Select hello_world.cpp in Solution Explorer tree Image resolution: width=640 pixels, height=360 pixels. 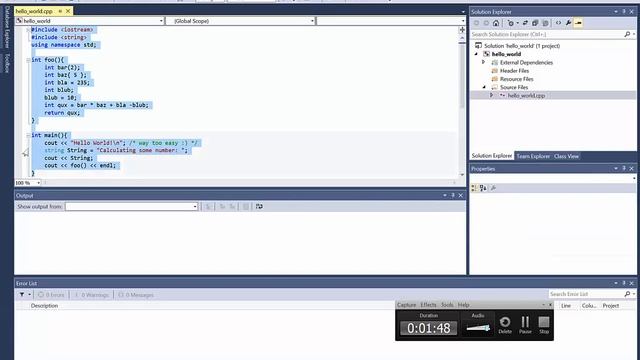[x=526, y=96]
